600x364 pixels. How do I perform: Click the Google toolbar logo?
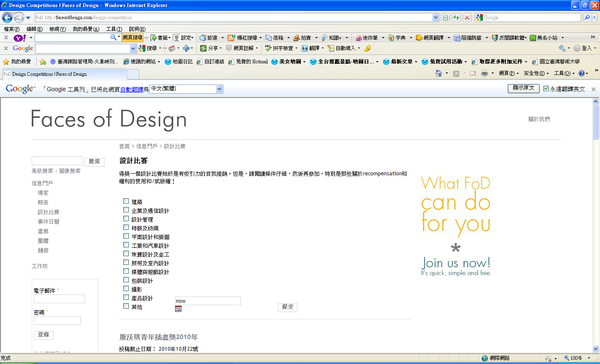pyautogui.click(x=23, y=48)
